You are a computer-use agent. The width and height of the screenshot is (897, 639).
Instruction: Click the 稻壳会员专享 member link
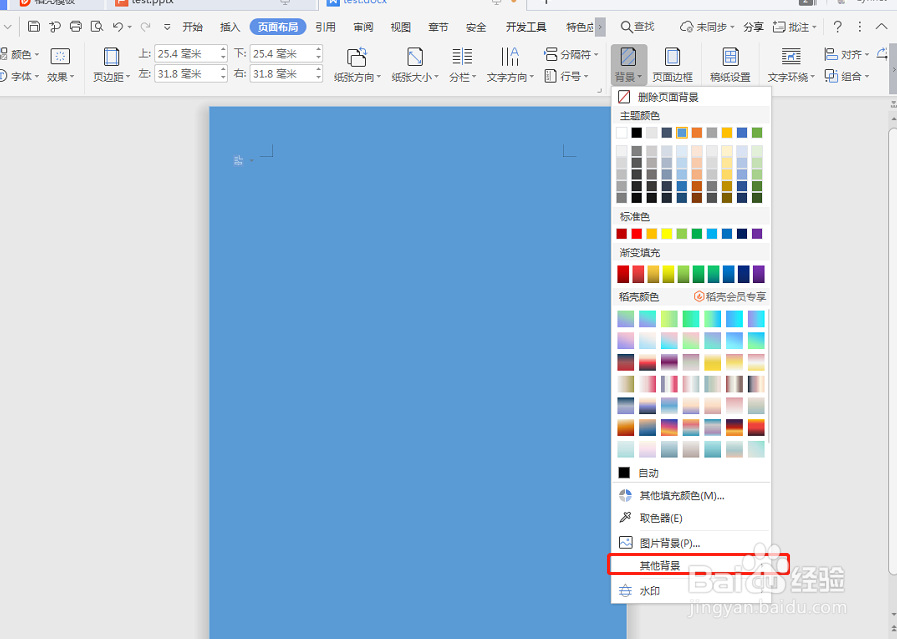[730, 296]
